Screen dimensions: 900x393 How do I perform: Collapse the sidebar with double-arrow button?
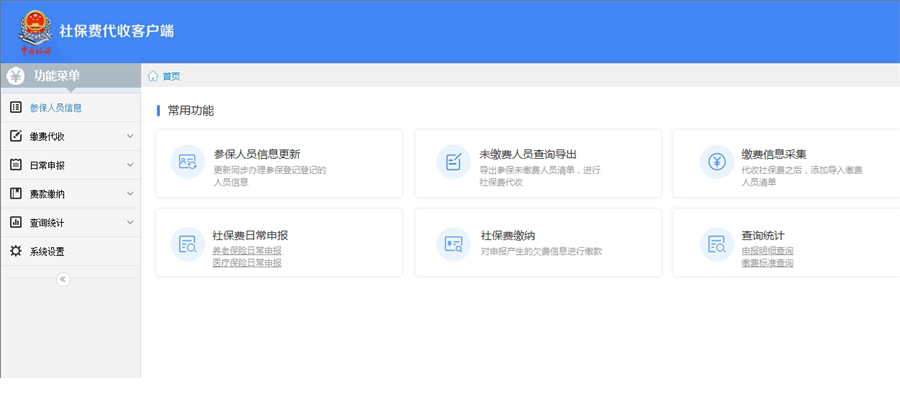pos(63,279)
